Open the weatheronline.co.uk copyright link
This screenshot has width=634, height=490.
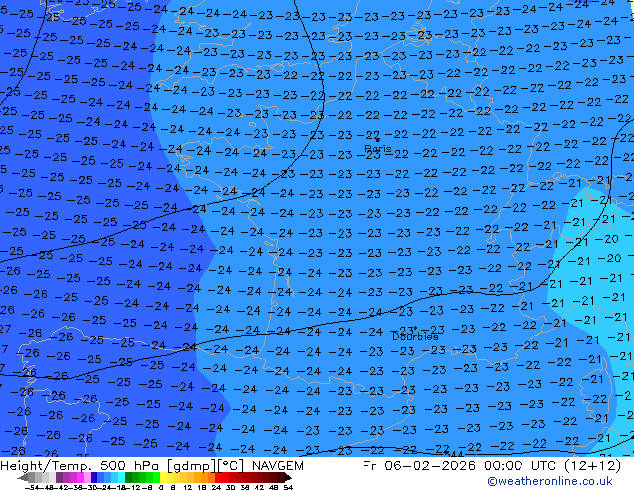tap(549, 481)
